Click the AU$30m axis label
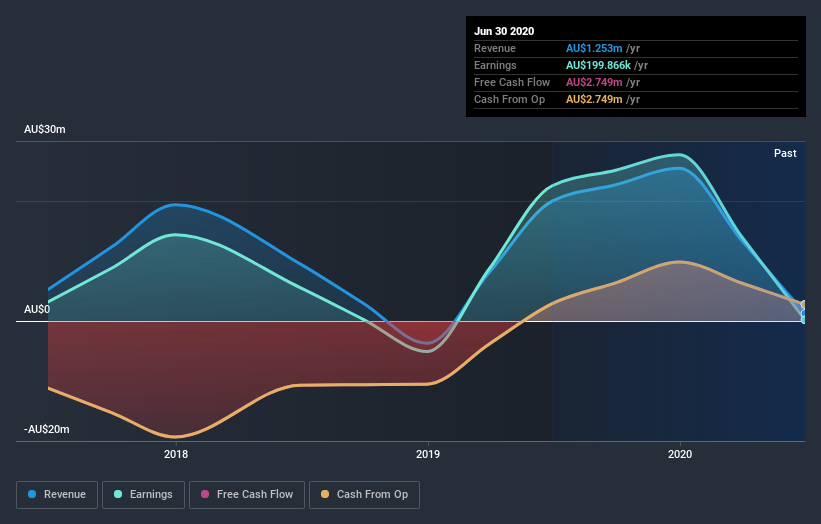The height and width of the screenshot is (524, 821). pos(45,129)
